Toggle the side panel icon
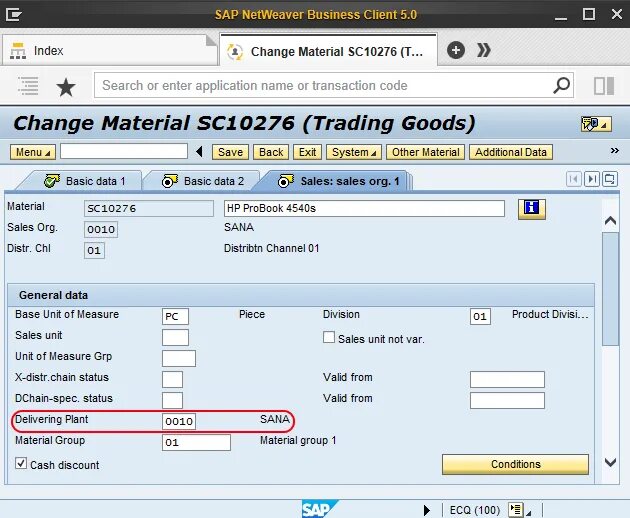The width and height of the screenshot is (630, 518). tap(604, 86)
